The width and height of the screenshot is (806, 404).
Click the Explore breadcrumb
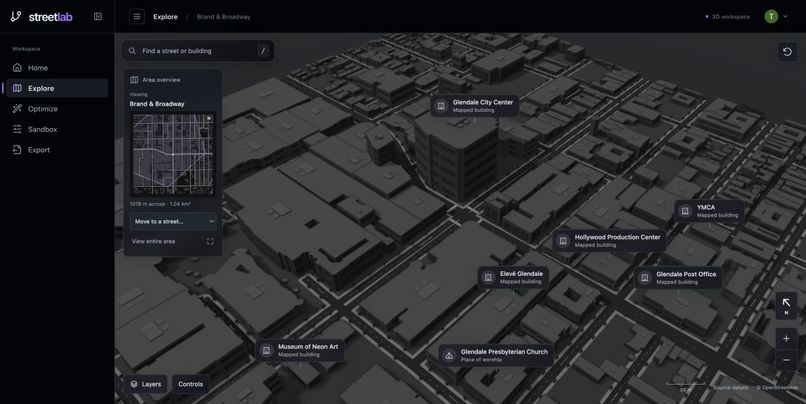(166, 16)
